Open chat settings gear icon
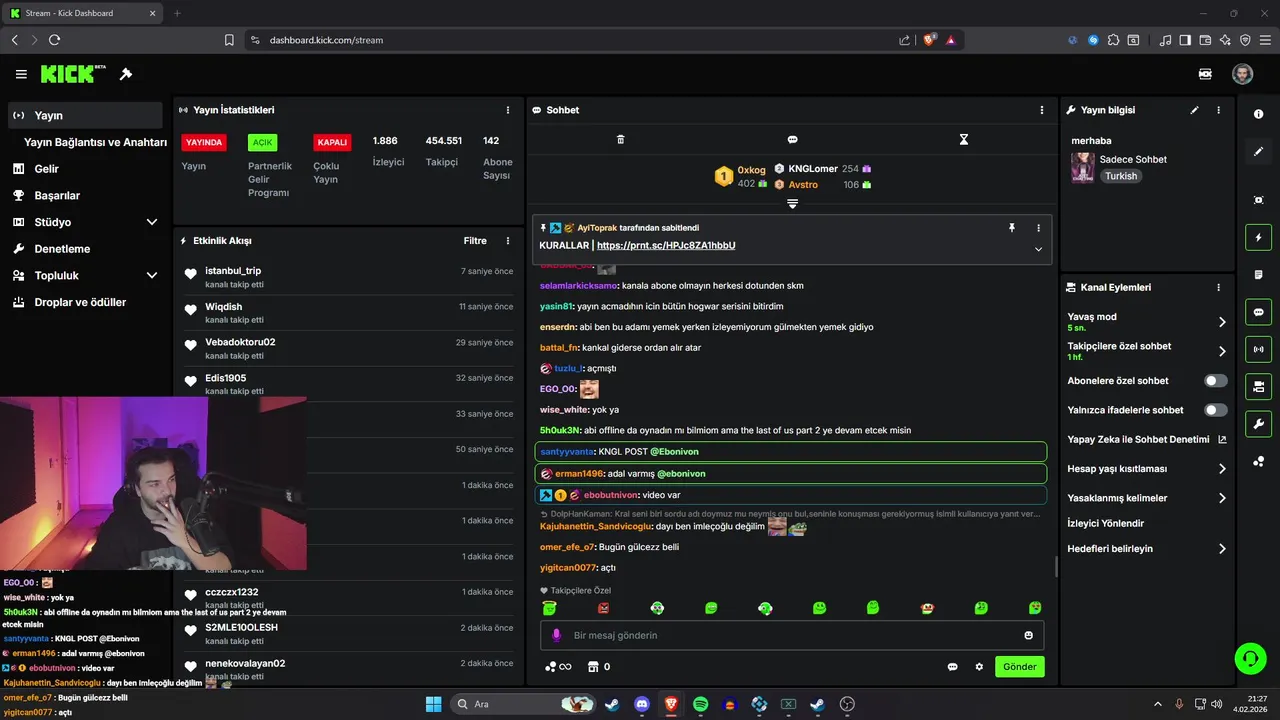The image size is (1280, 720). (x=979, y=667)
